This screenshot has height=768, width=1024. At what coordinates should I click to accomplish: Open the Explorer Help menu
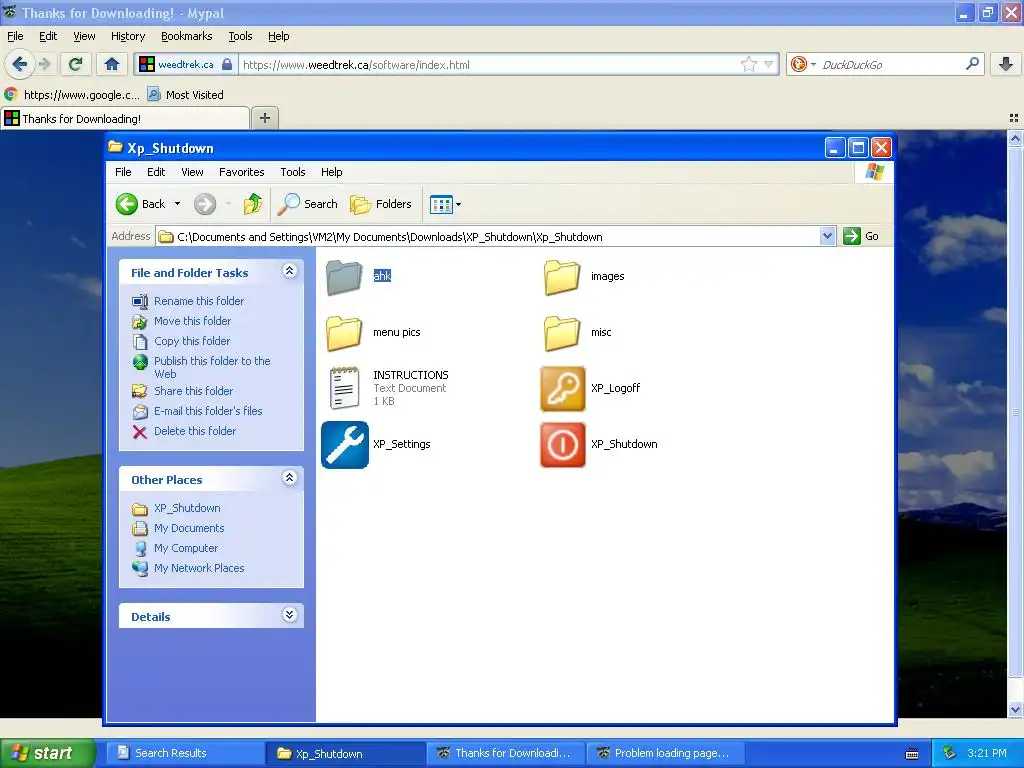331,172
